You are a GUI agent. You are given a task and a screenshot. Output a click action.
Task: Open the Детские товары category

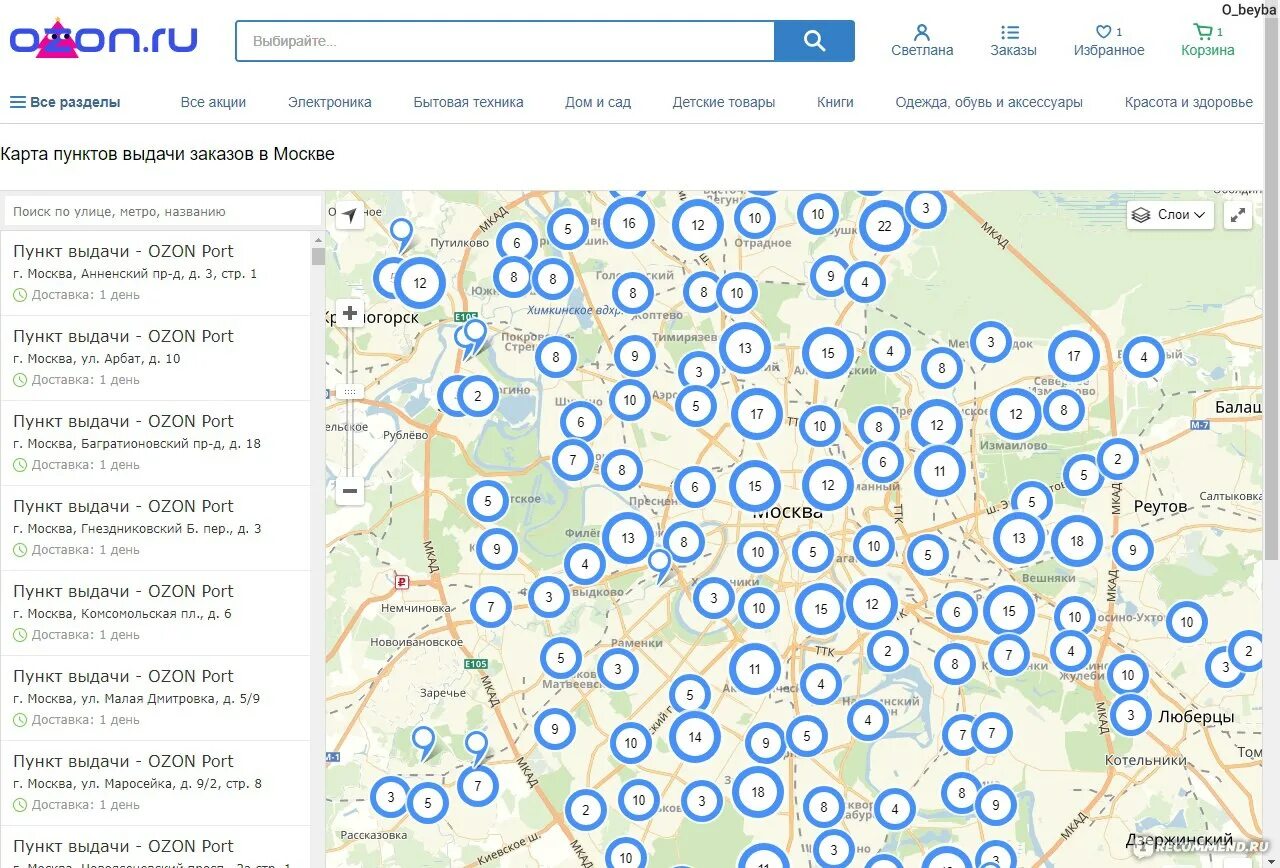coord(724,102)
